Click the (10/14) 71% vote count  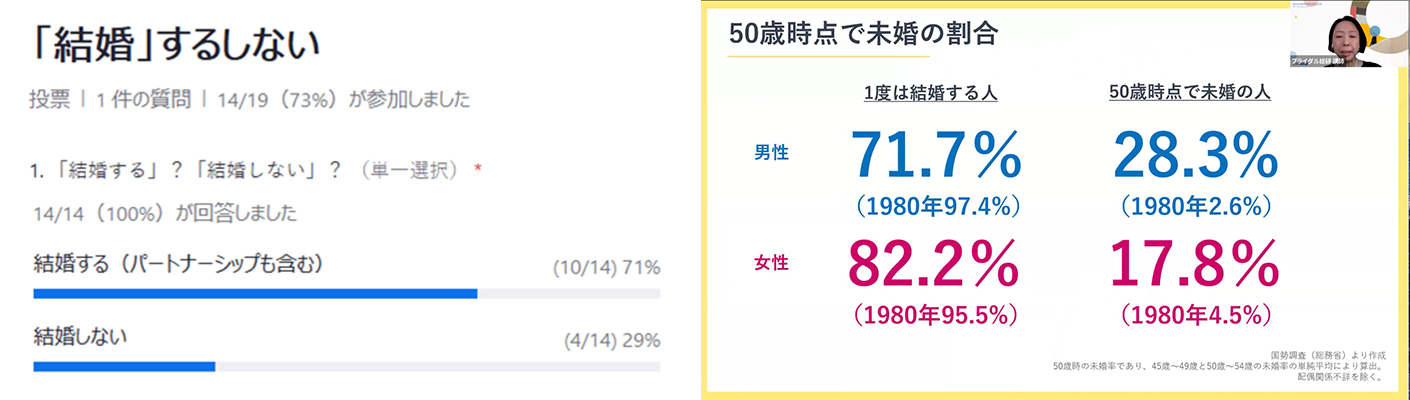(x=606, y=268)
